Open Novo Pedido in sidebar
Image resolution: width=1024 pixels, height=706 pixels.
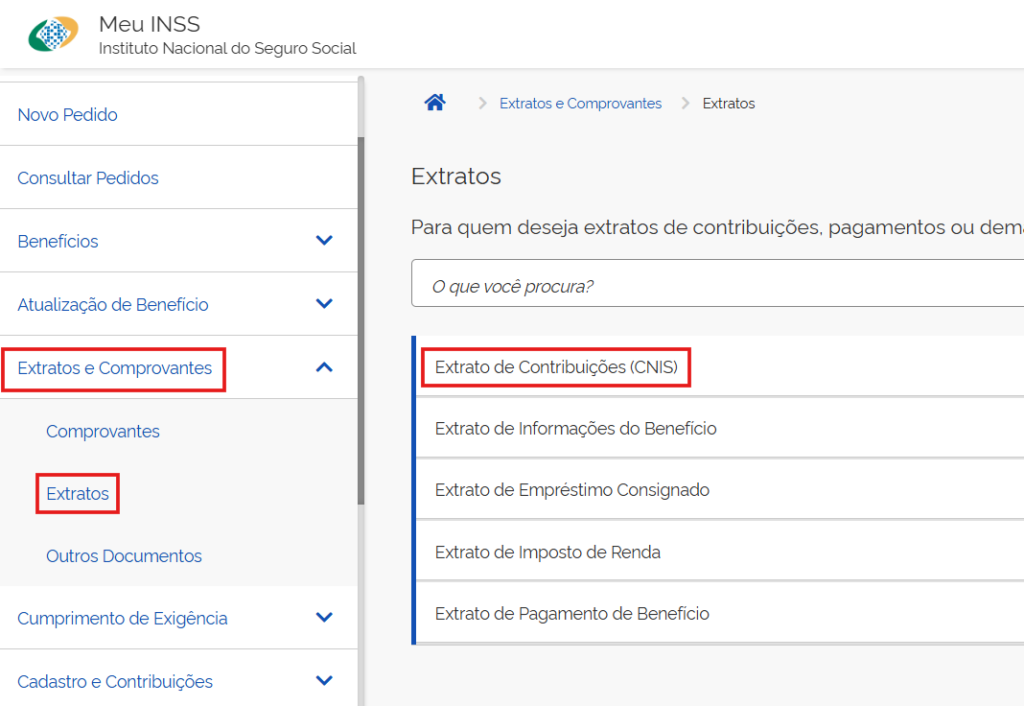68,115
